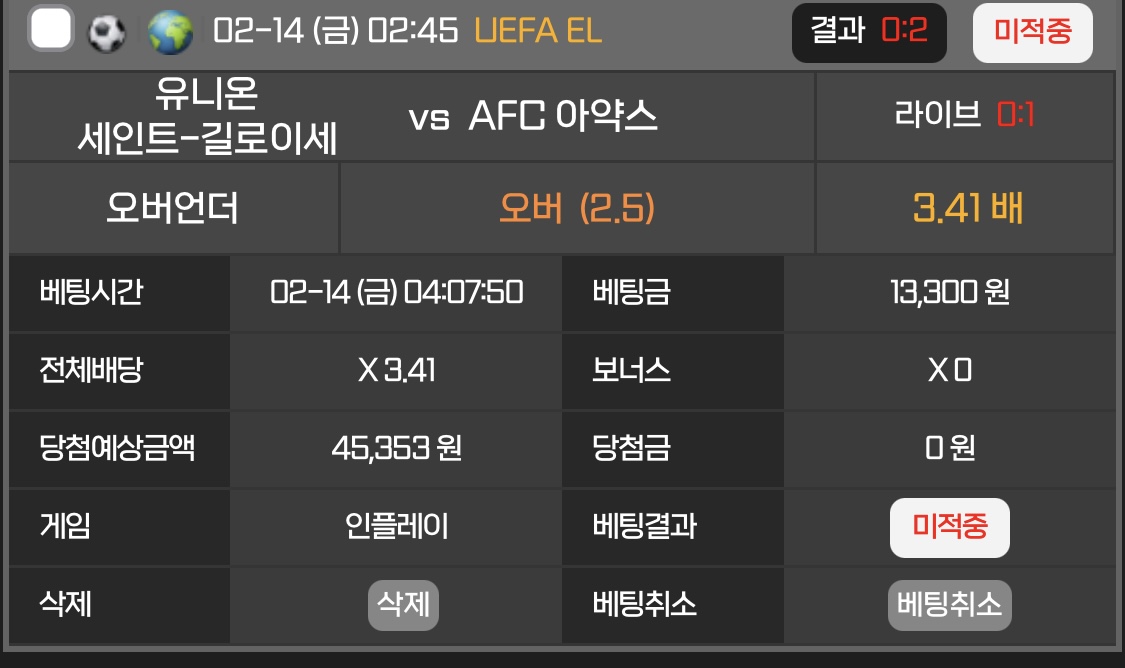The height and width of the screenshot is (668, 1125).
Task: Select the 유니온 세인트-길로이세 home team
Action: coord(207,117)
